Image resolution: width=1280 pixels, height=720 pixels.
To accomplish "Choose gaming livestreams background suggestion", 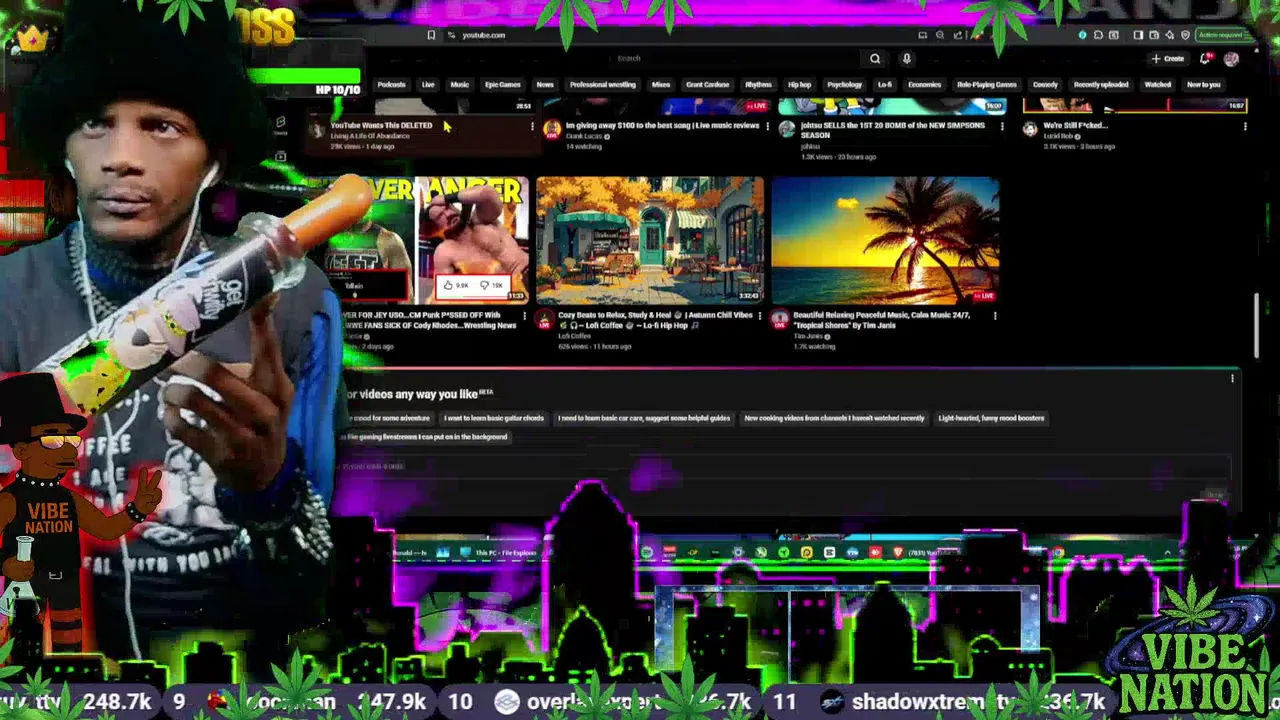I will pyautogui.click(x=427, y=437).
